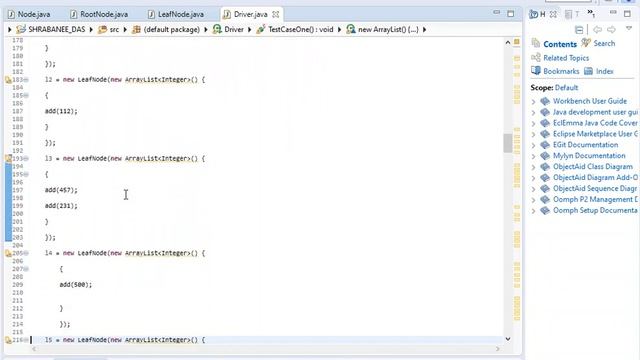Screen dimensions: 640x360
Task: Expand breadcrumb arrow after new ArrayList()
Action: pos(424,29)
